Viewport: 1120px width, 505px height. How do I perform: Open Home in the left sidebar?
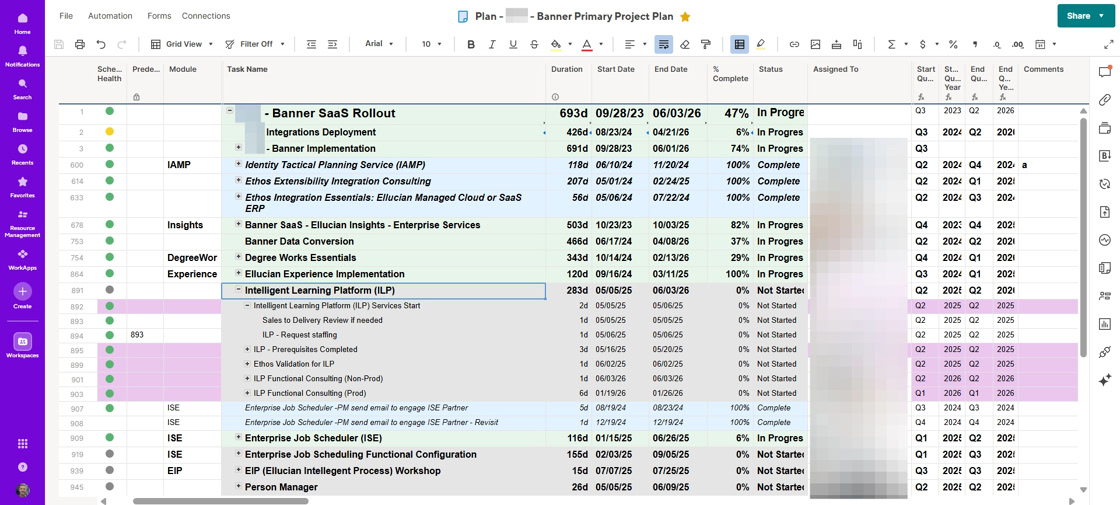[22, 23]
